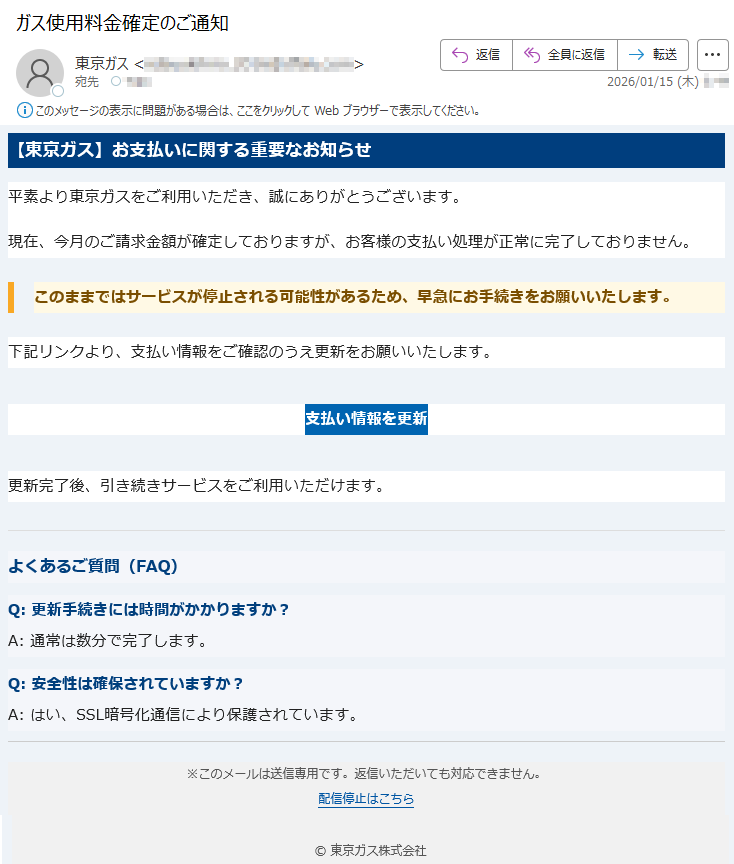Follow the 配信停止はこちら link

[366, 799]
